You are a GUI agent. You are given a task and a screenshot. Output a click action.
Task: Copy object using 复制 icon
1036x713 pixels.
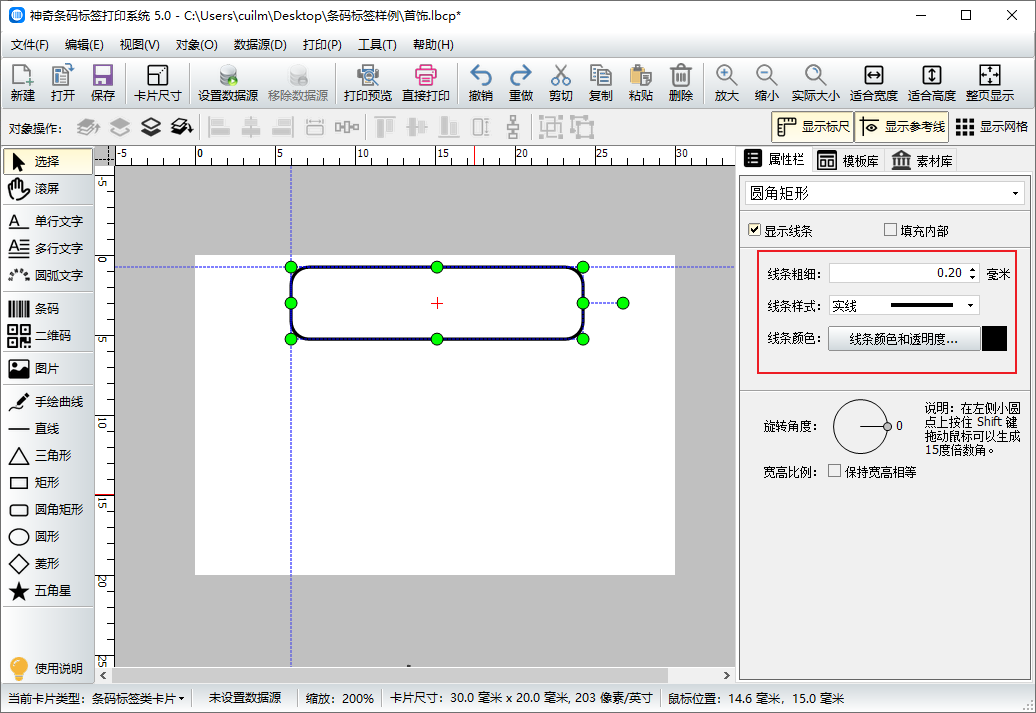tap(601, 83)
